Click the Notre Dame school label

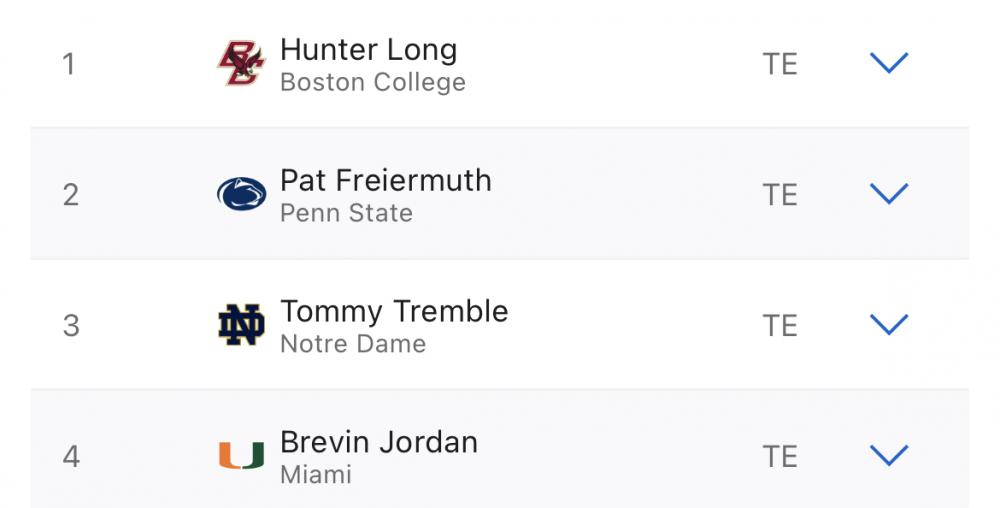[x=352, y=344]
